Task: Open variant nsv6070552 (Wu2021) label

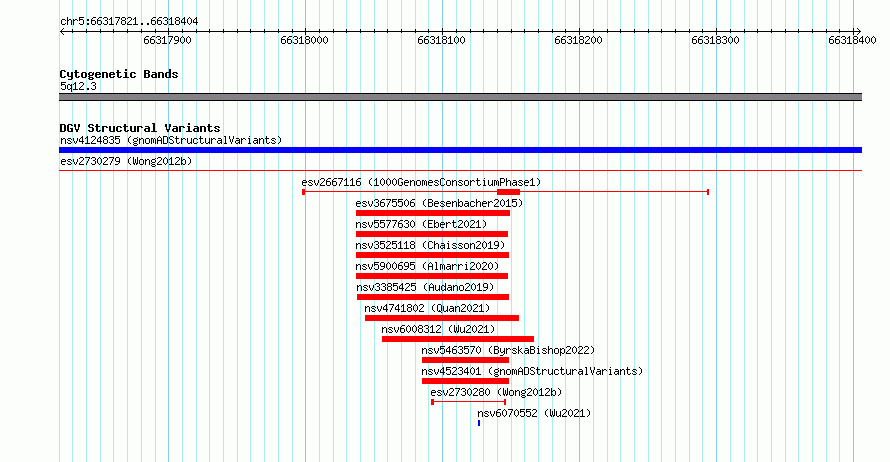Action: [x=534, y=413]
